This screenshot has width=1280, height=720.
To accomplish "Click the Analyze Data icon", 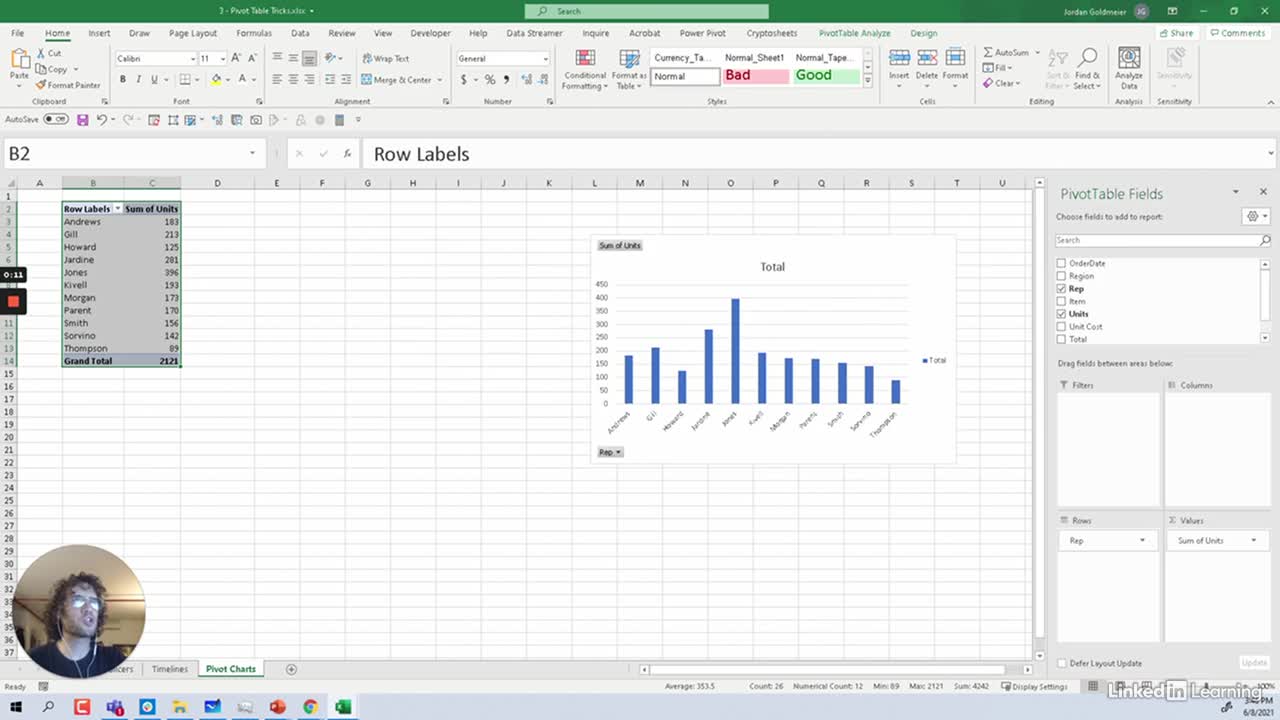I will 1129,57.
